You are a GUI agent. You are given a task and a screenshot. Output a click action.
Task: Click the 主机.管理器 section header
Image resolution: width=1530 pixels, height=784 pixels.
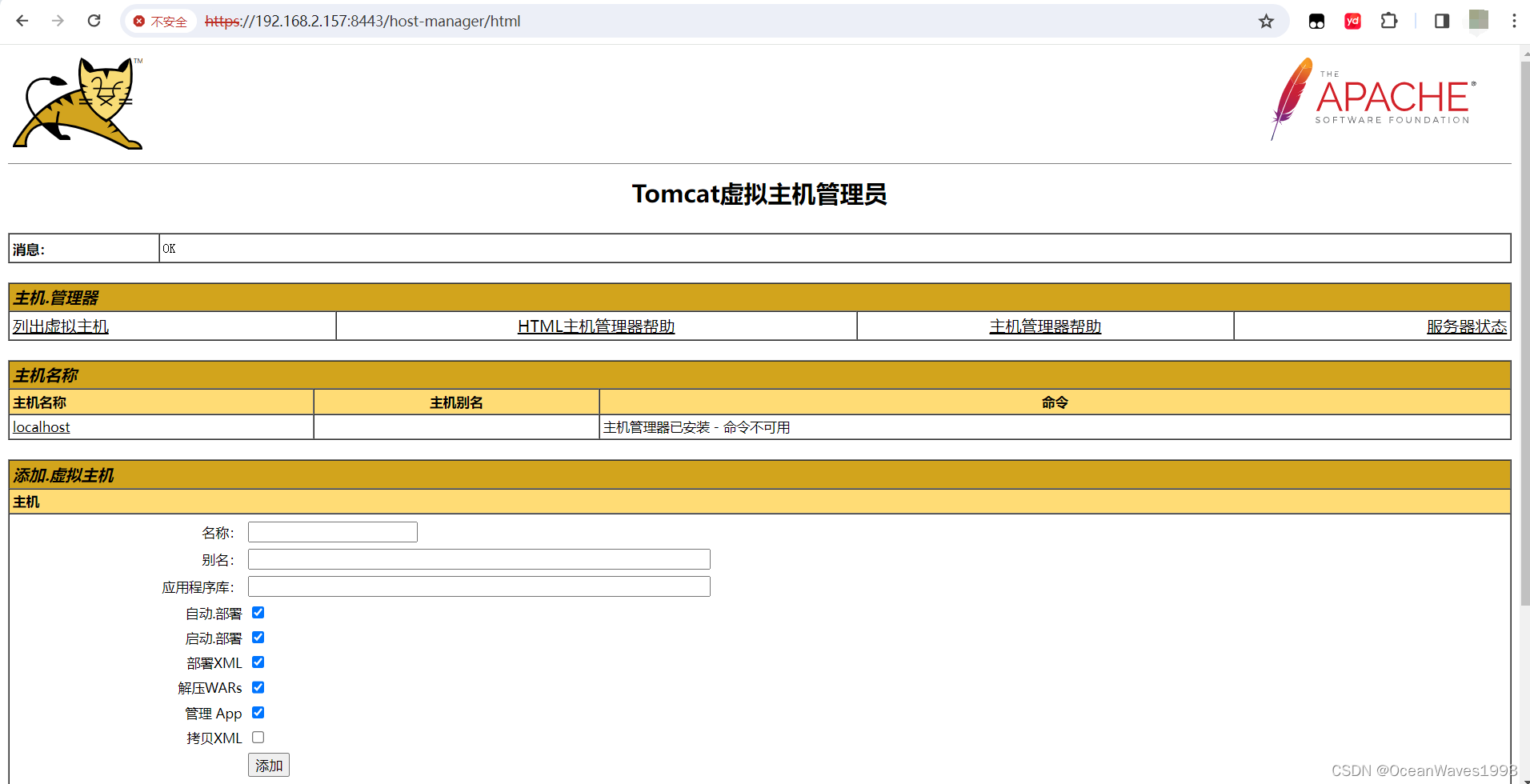759,298
